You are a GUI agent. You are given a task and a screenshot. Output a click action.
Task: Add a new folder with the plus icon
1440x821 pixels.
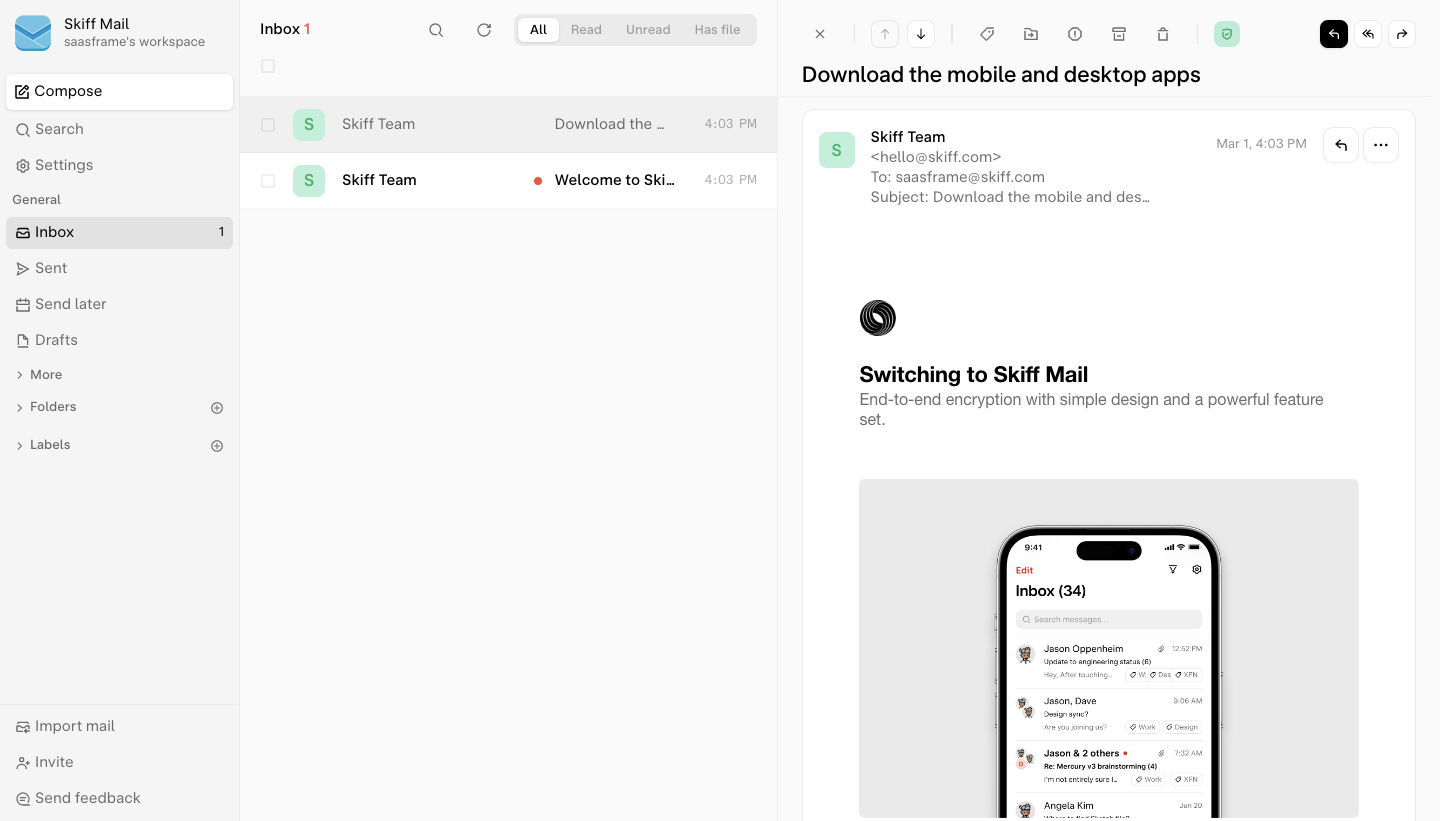[x=217, y=408]
